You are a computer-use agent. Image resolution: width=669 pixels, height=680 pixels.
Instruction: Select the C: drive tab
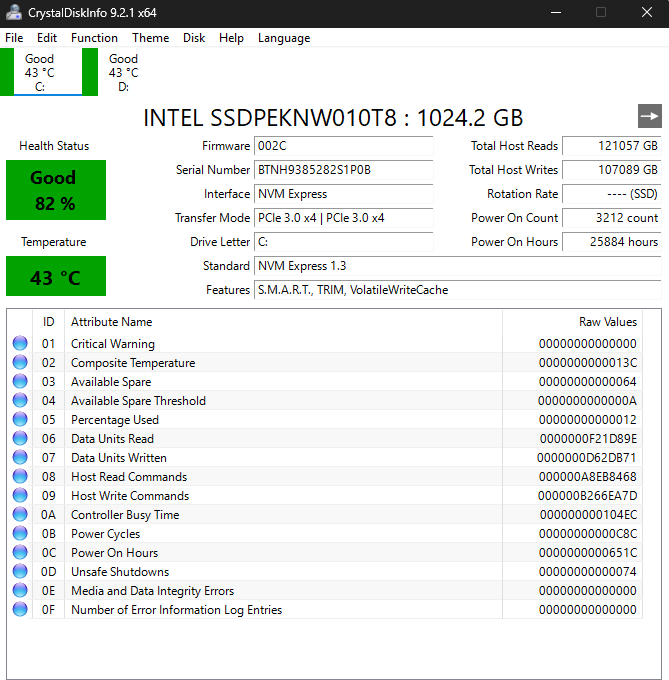(x=40, y=72)
